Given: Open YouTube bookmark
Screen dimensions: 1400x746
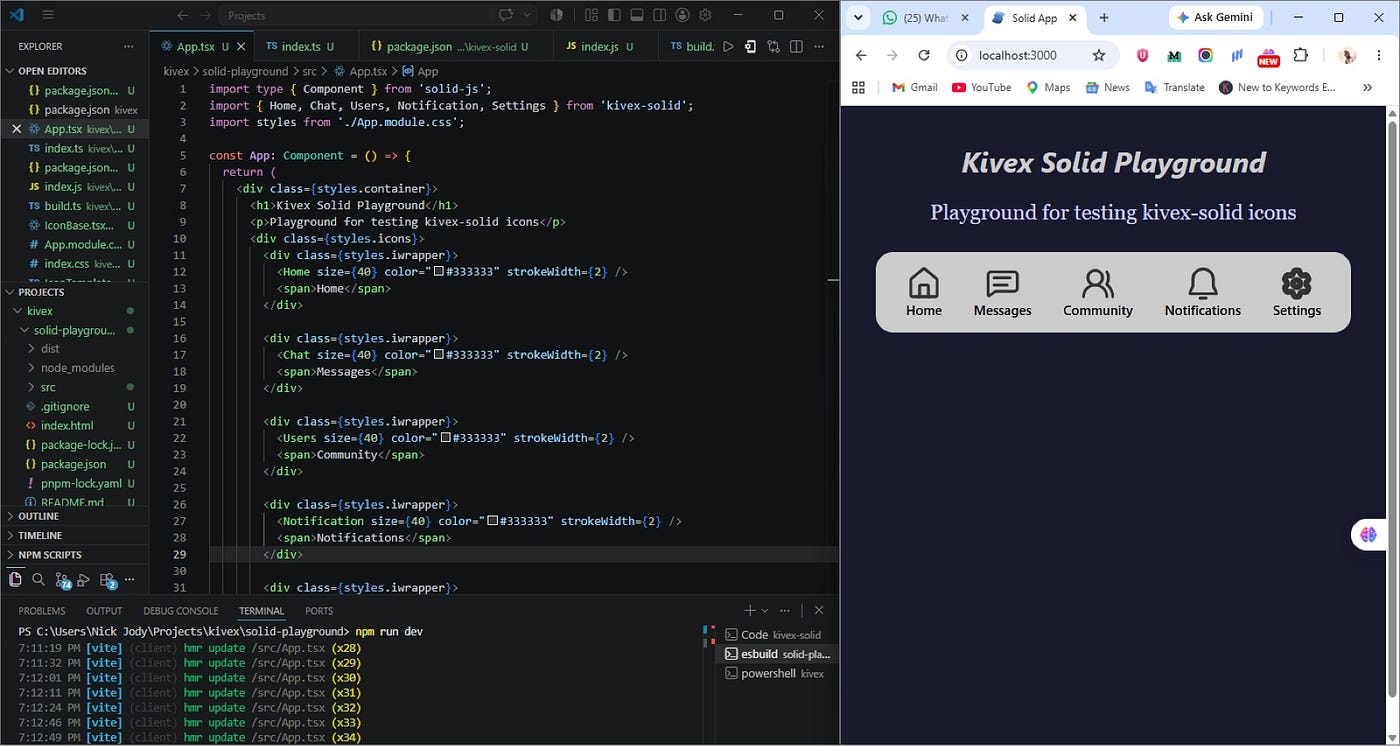Looking at the screenshot, I should click(982, 87).
